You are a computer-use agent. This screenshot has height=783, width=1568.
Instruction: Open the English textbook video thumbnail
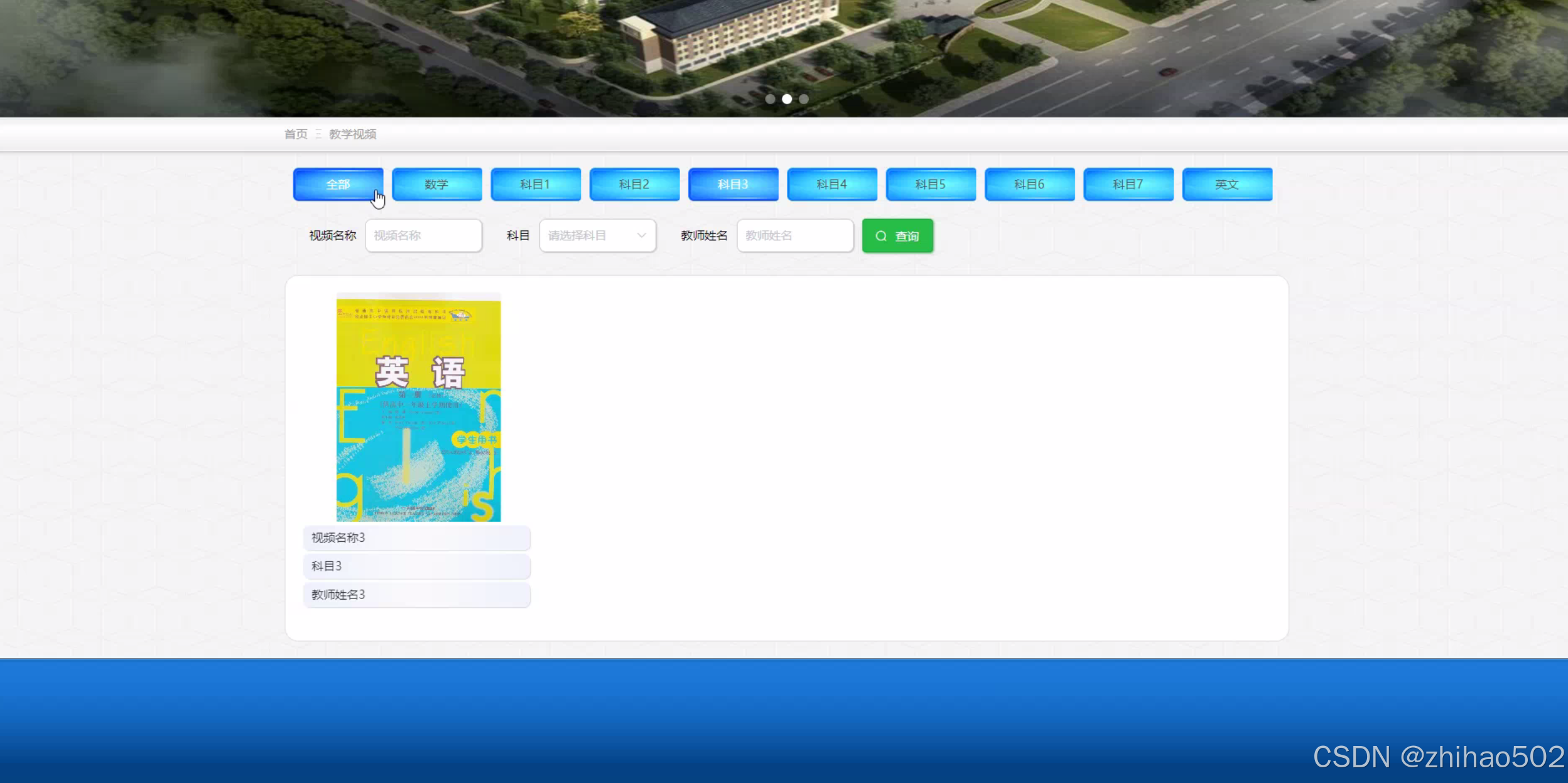click(x=418, y=408)
